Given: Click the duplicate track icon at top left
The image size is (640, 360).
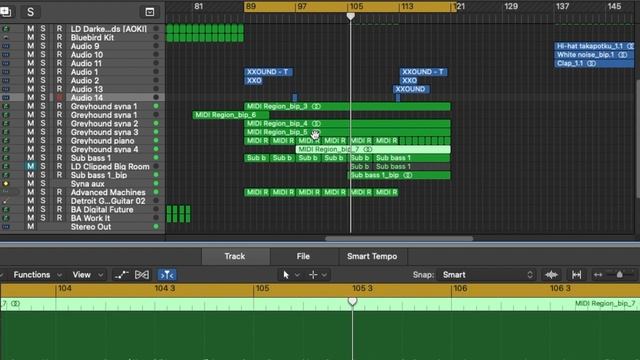Looking at the screenshot, I should (x=6, y=12).
